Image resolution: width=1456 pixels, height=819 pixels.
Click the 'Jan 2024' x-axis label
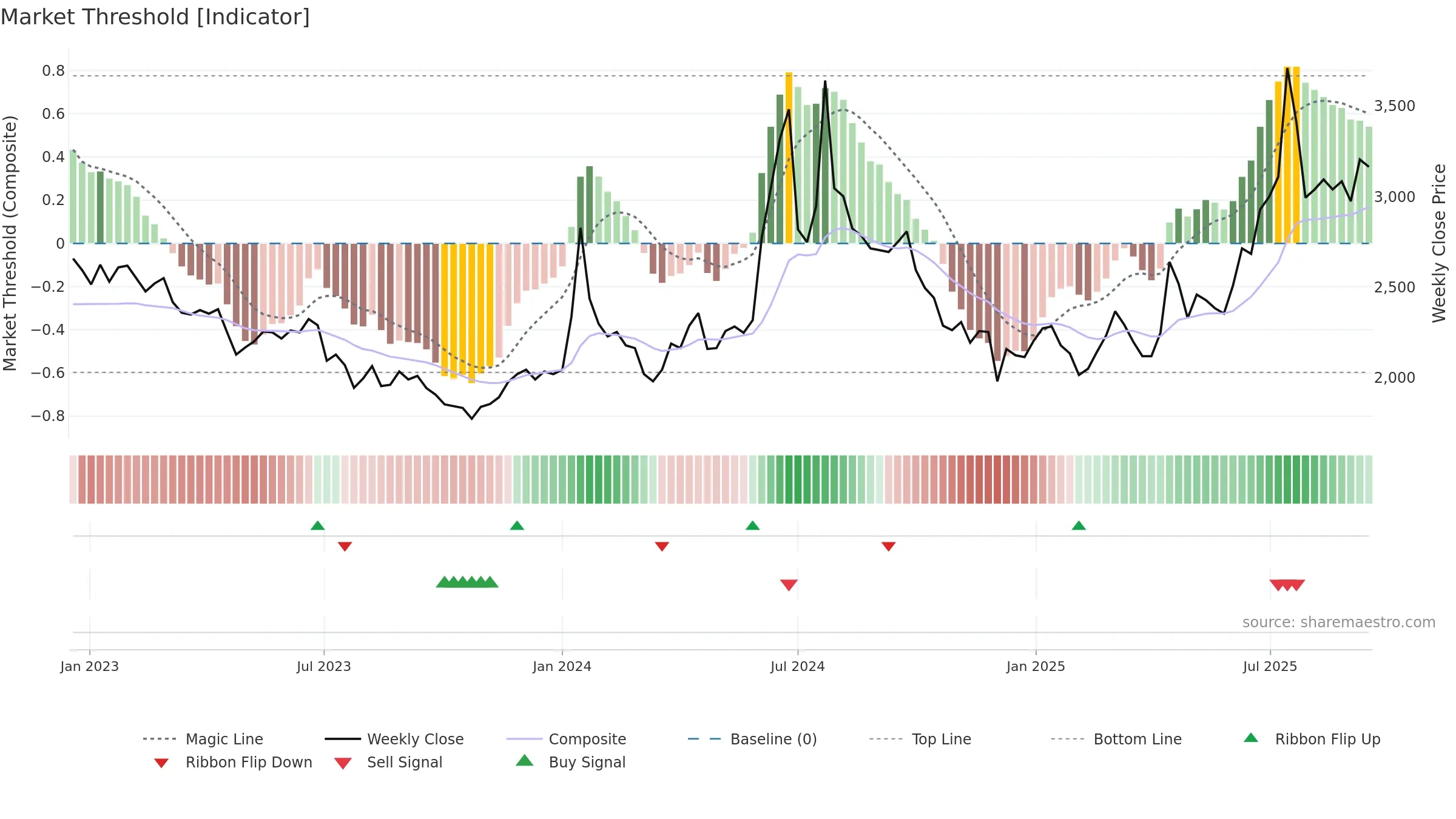coord(562,666)
